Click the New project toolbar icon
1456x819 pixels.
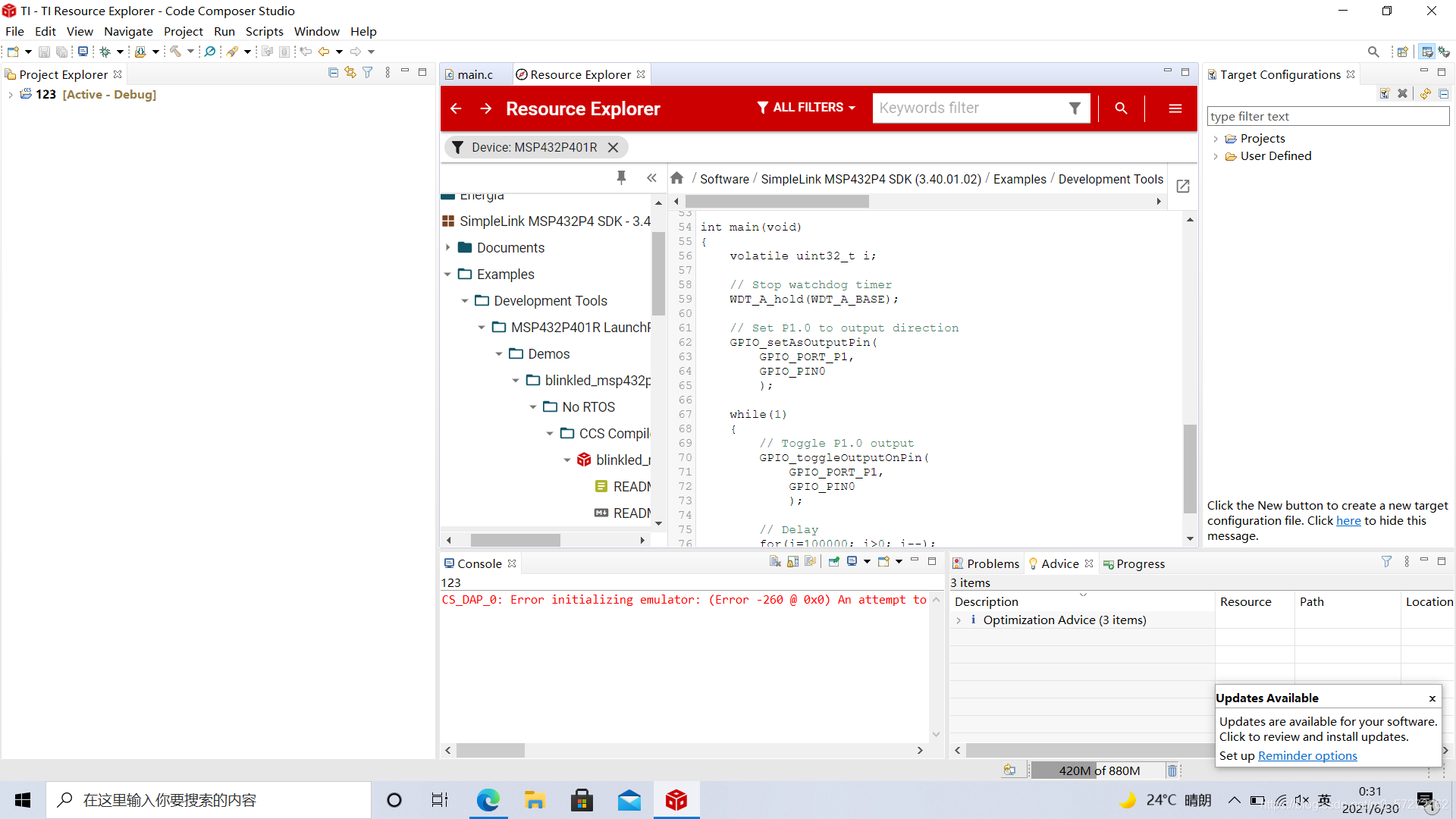(x=13, y=52)
